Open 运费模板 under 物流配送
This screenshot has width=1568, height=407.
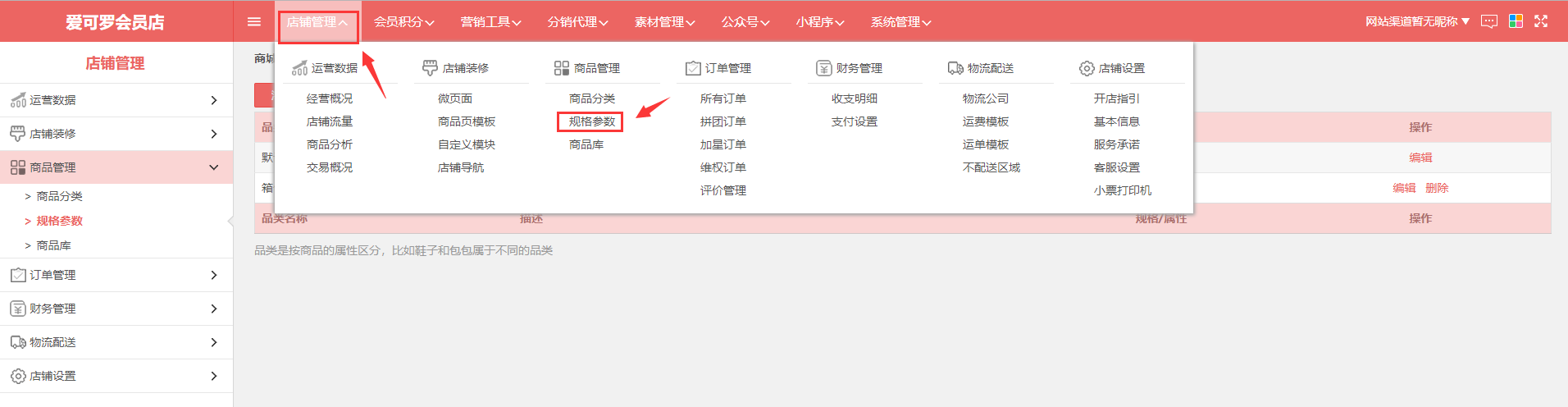coord(985,121)
